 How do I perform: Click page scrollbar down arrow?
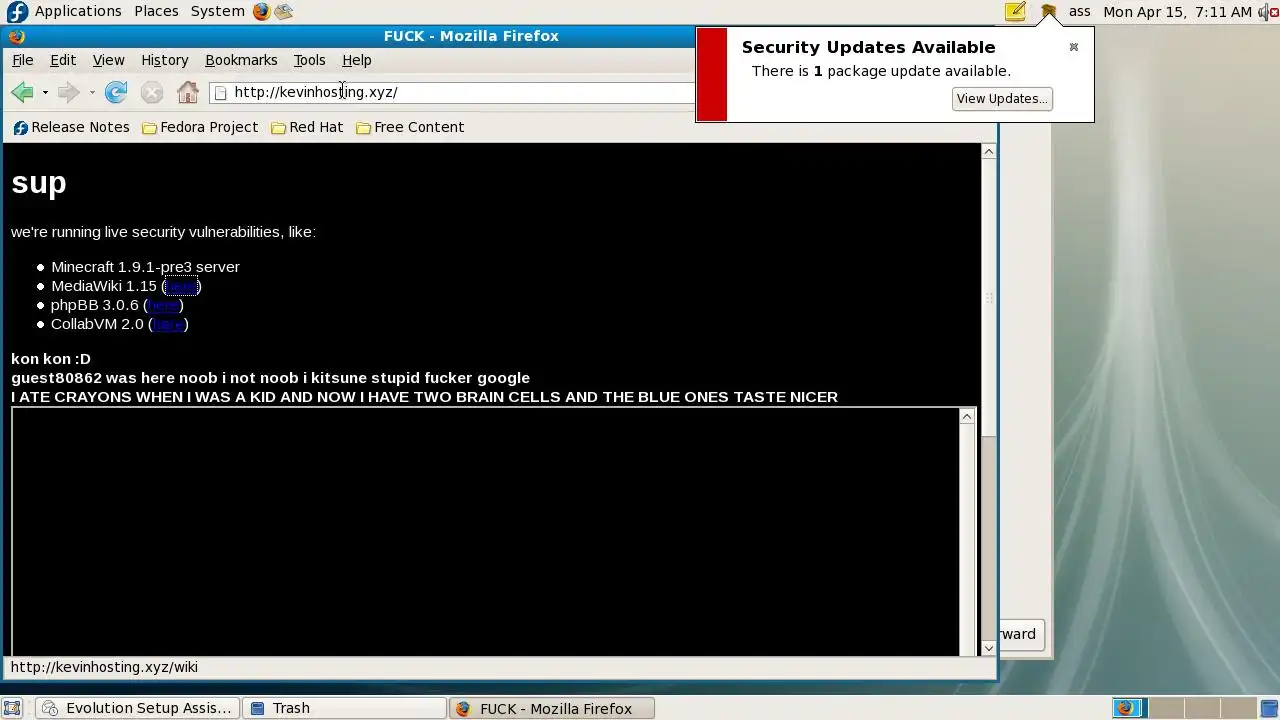click(989, 648)
